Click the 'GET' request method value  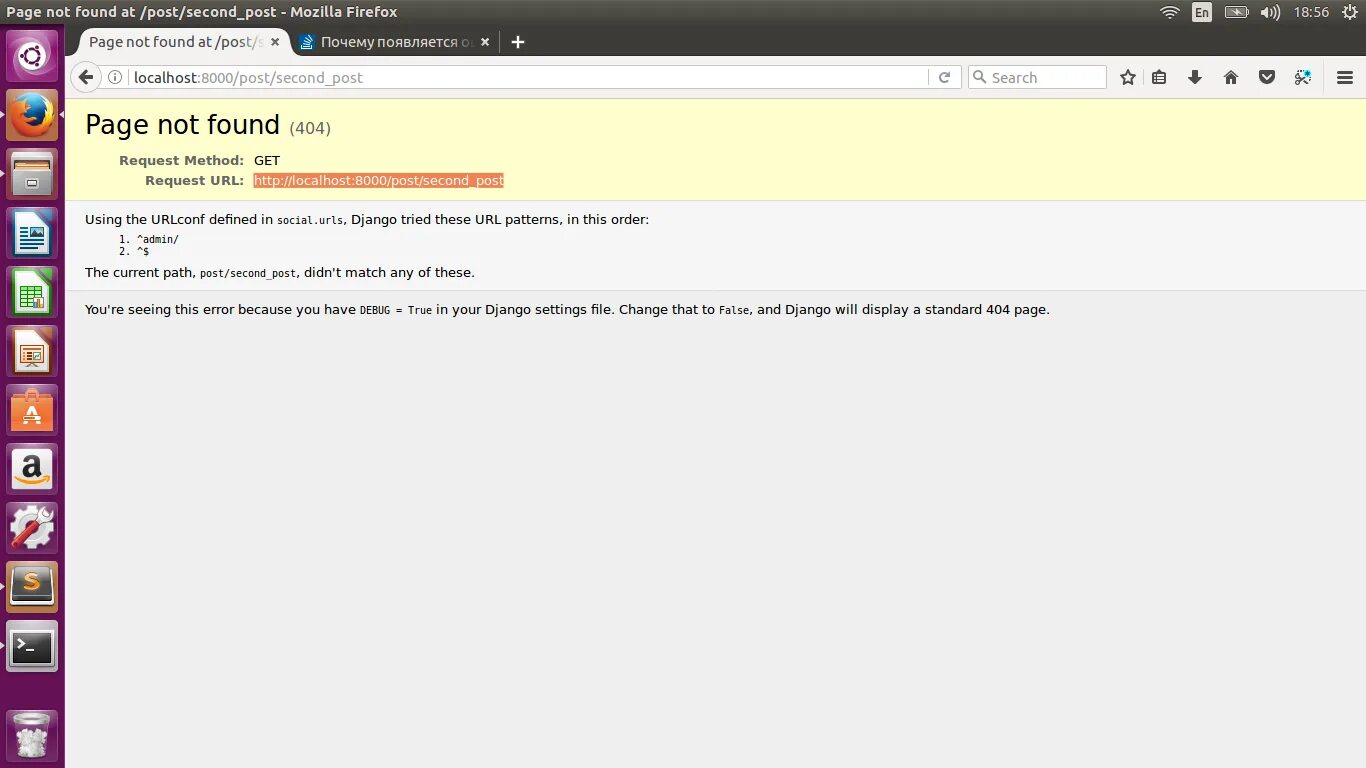tap(267, 161)
